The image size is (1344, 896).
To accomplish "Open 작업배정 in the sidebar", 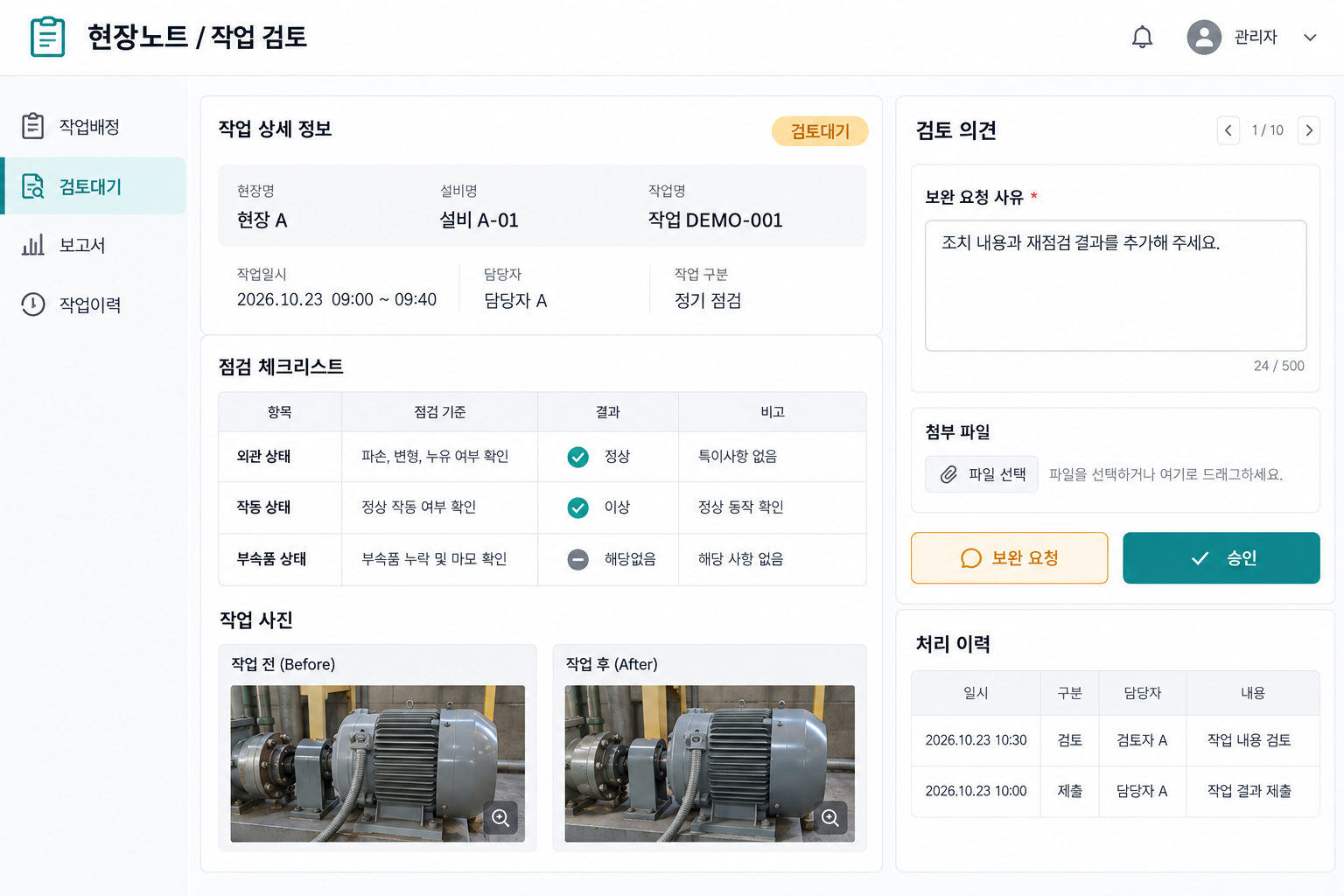I will (94, 127).
